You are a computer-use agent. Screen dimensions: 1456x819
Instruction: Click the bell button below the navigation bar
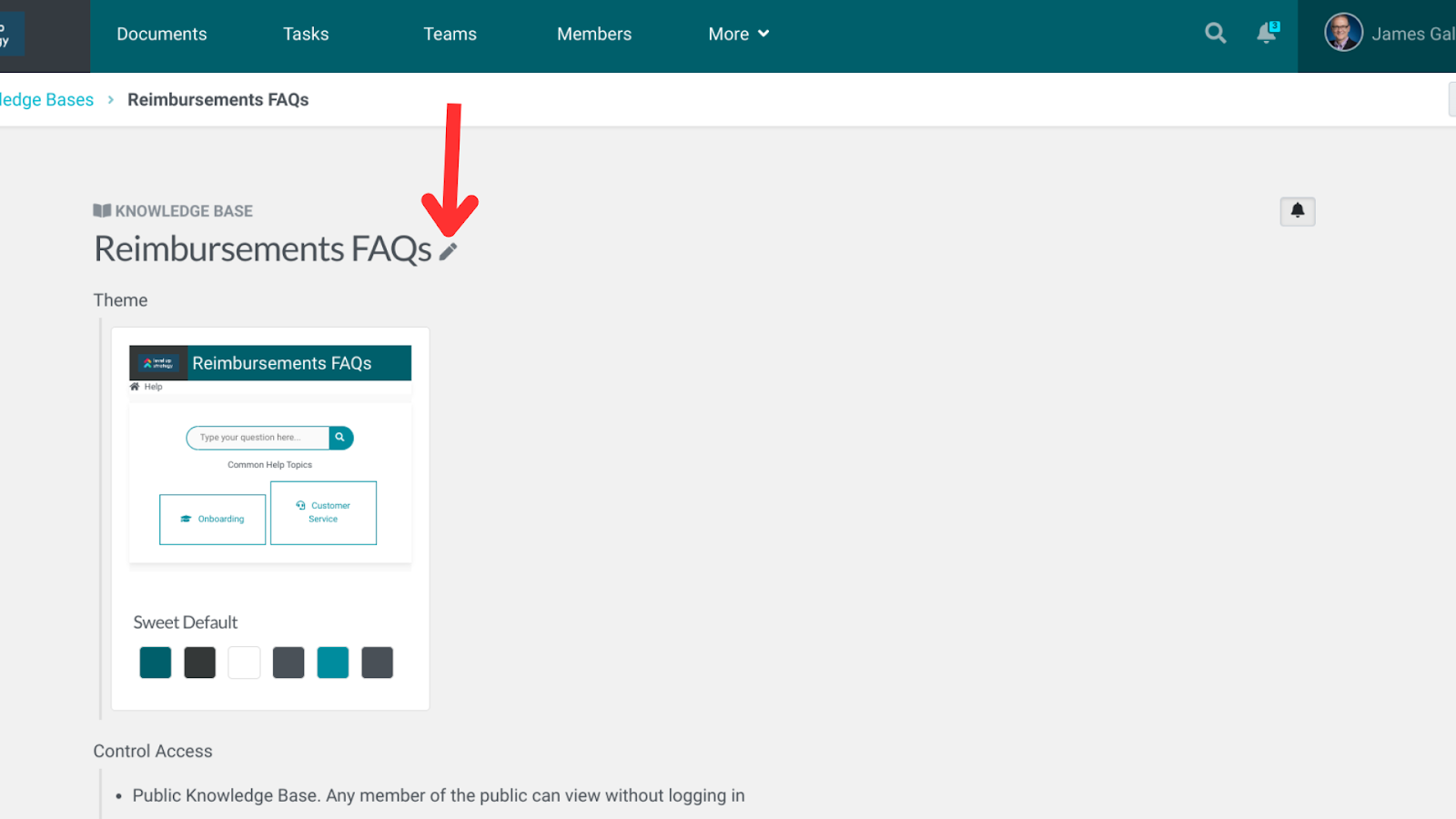pyautogui.click(x=1297, y=211)
